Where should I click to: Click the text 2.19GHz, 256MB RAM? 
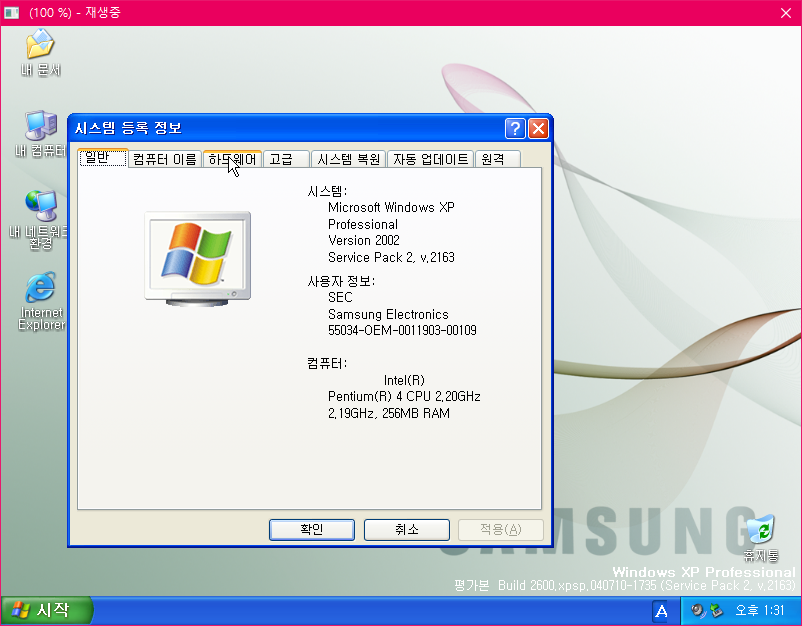tap(389, 413)
